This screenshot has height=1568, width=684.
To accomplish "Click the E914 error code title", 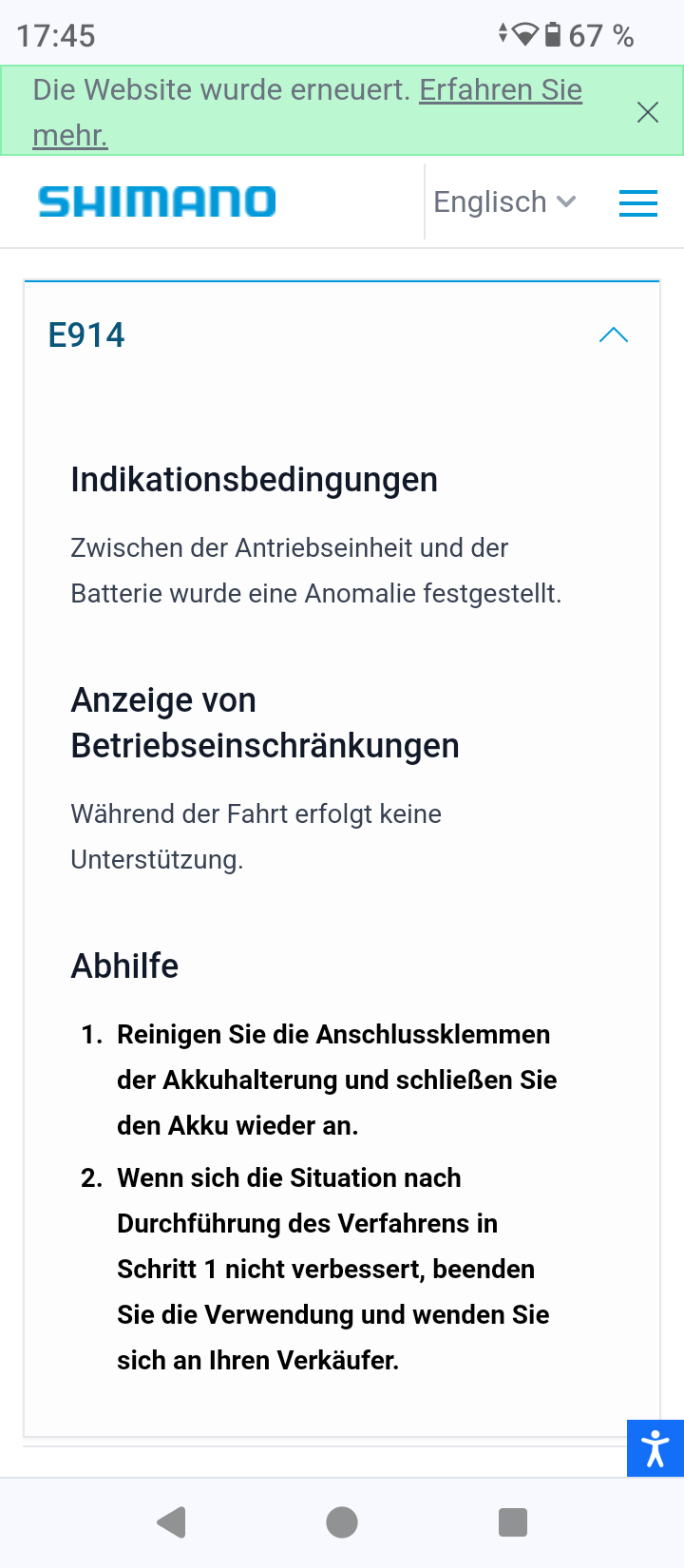I will [x=86, y=335].
